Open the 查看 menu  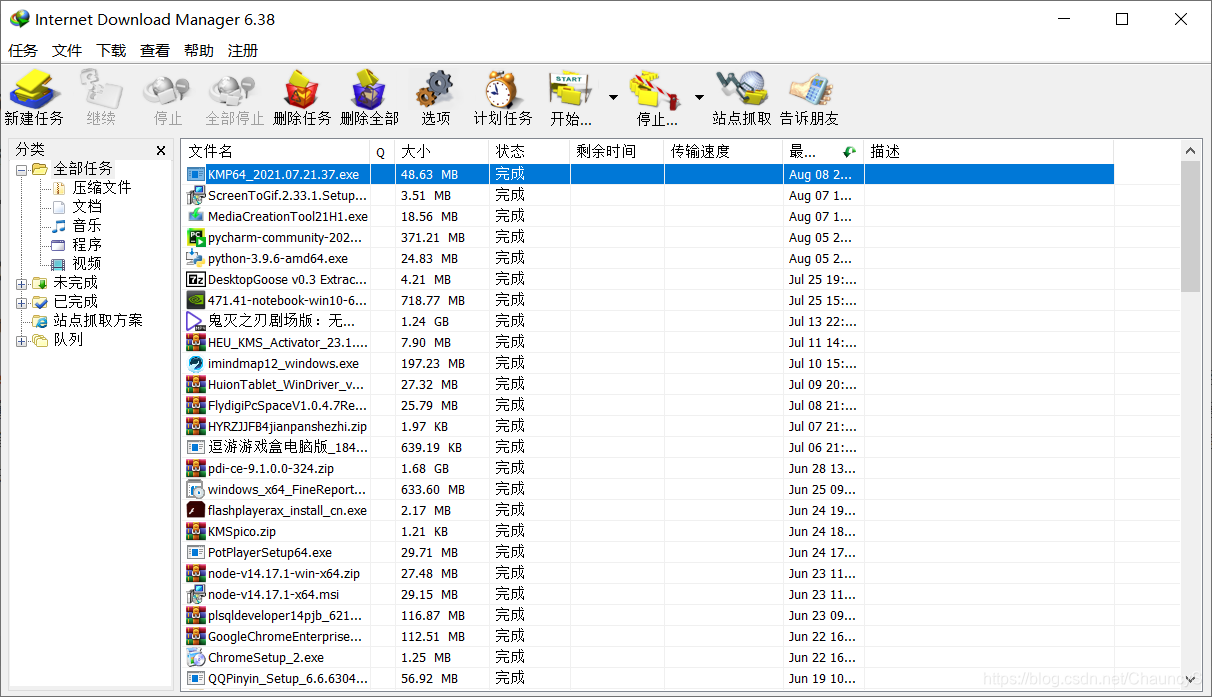click(155, 50)
